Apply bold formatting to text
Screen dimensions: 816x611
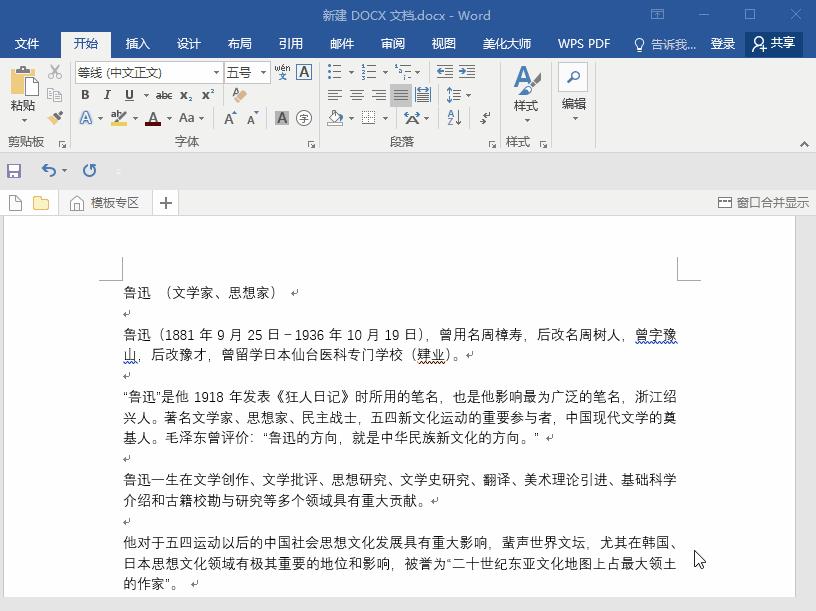pos(85,94)
